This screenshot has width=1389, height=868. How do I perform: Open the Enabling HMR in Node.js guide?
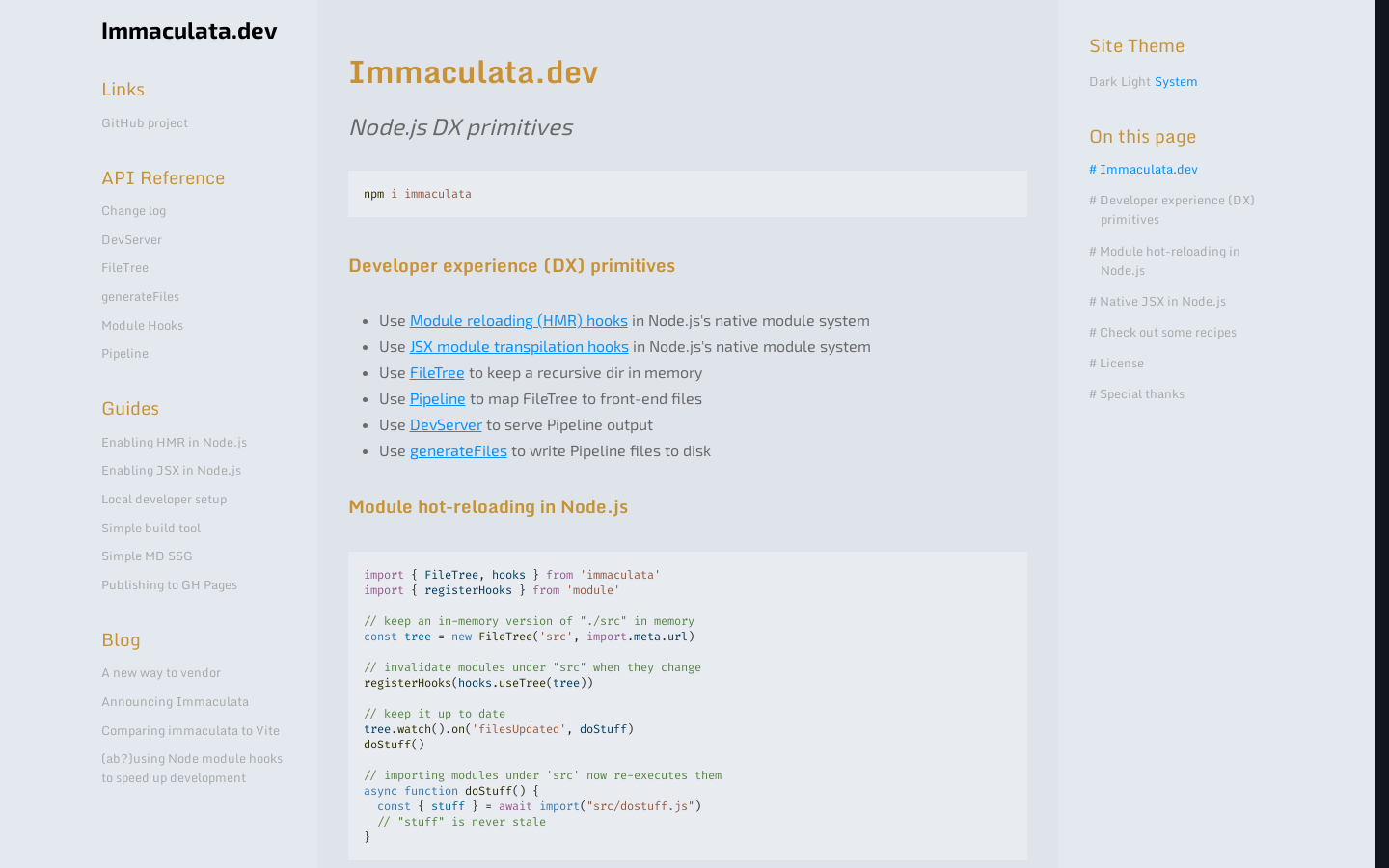(174, 443)
